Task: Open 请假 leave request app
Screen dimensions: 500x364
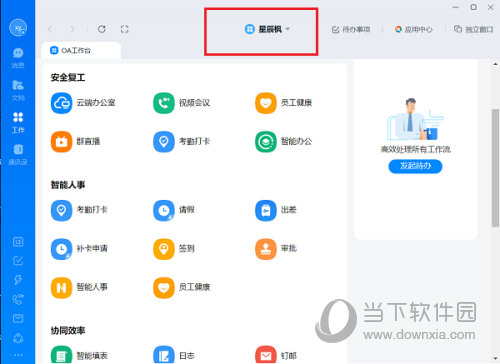Action: tap(174, 210)
